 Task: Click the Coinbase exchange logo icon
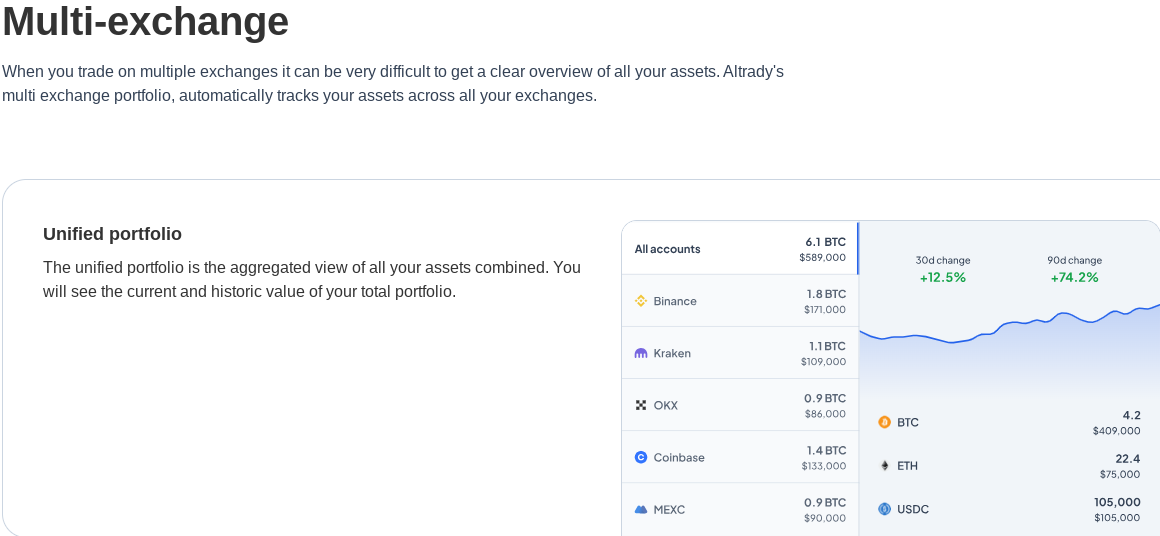(641, 458)
